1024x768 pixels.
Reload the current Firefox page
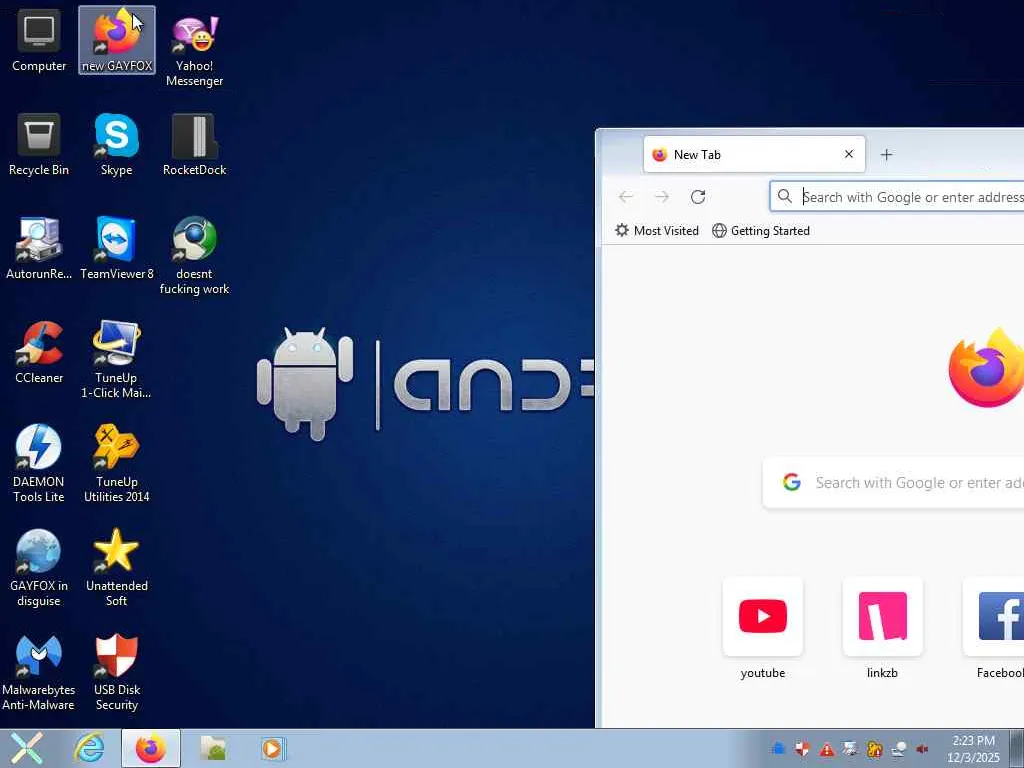[x=698, y=197]
